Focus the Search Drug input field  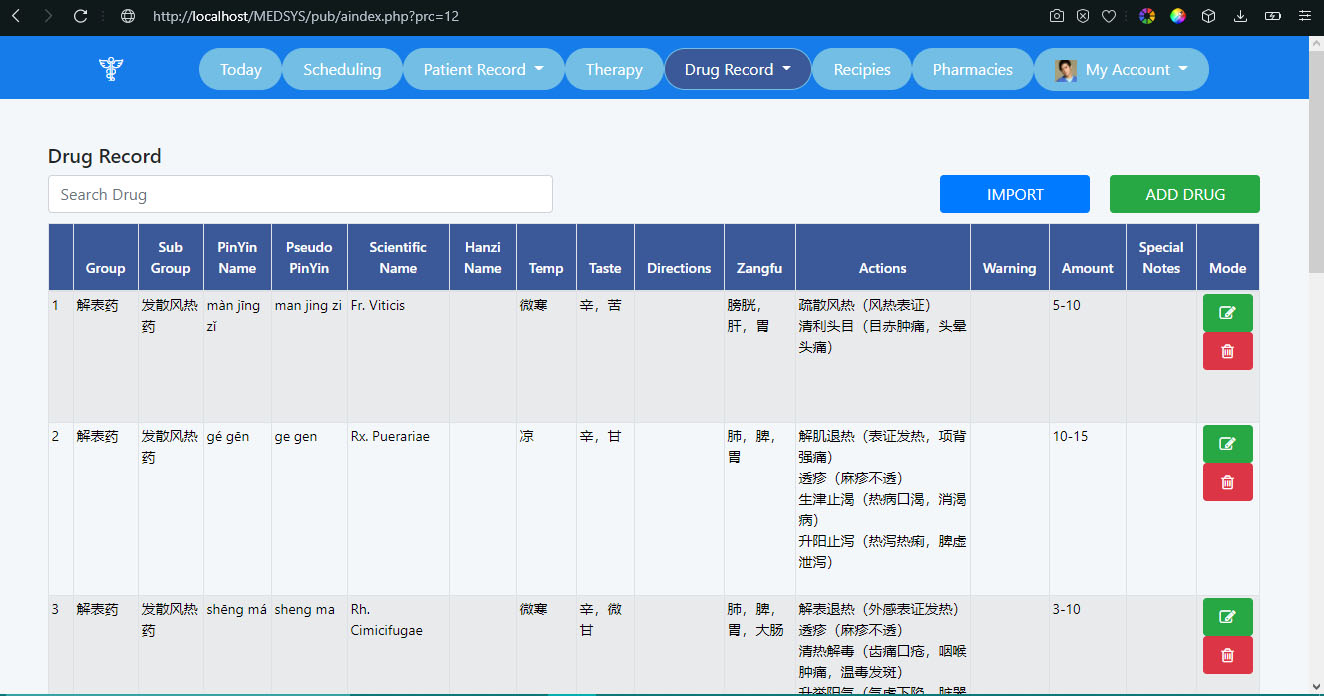(x=300, y=194)
